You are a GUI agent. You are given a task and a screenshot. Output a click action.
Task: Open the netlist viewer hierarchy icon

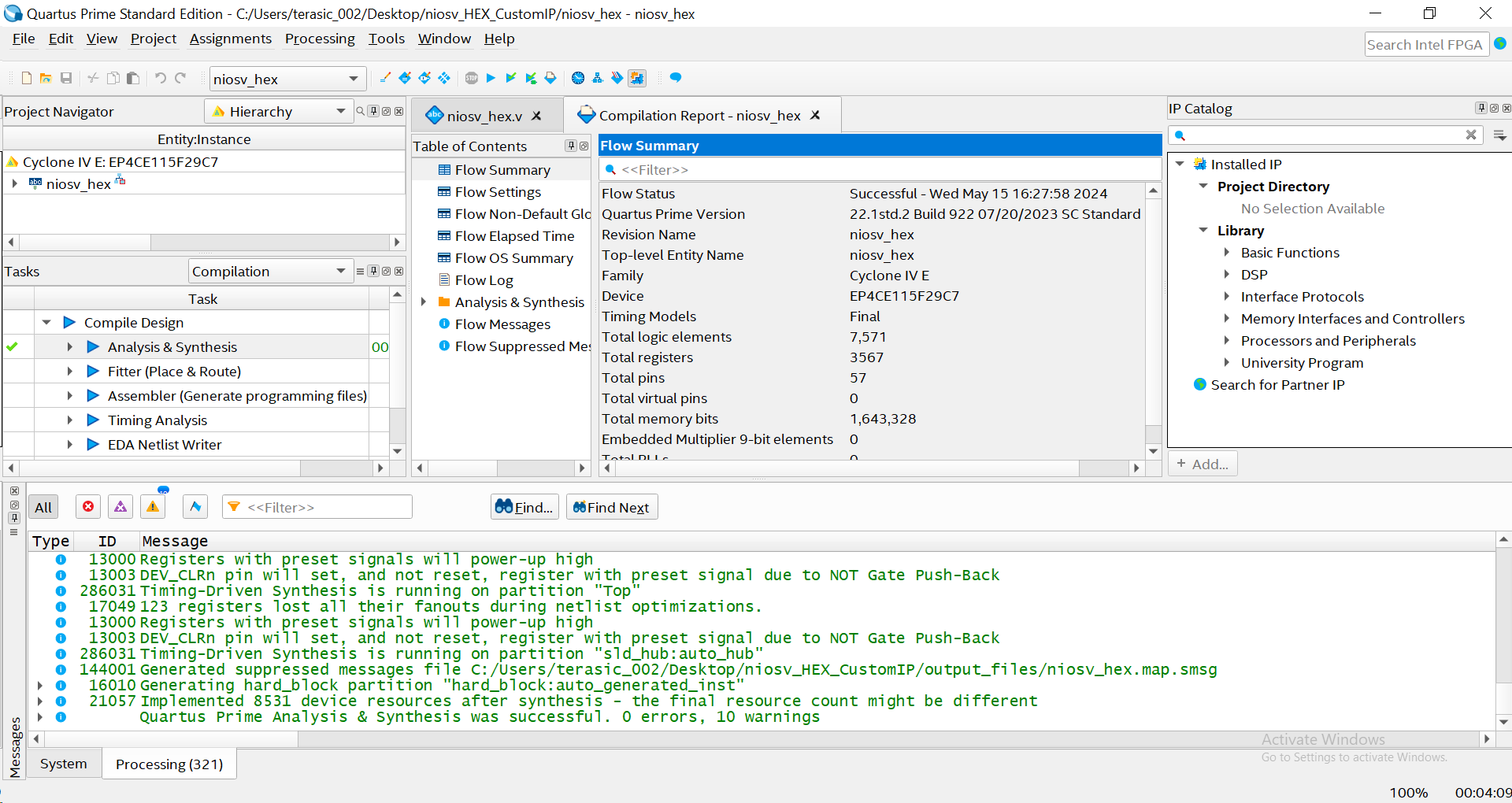click(x=598, y=78)
